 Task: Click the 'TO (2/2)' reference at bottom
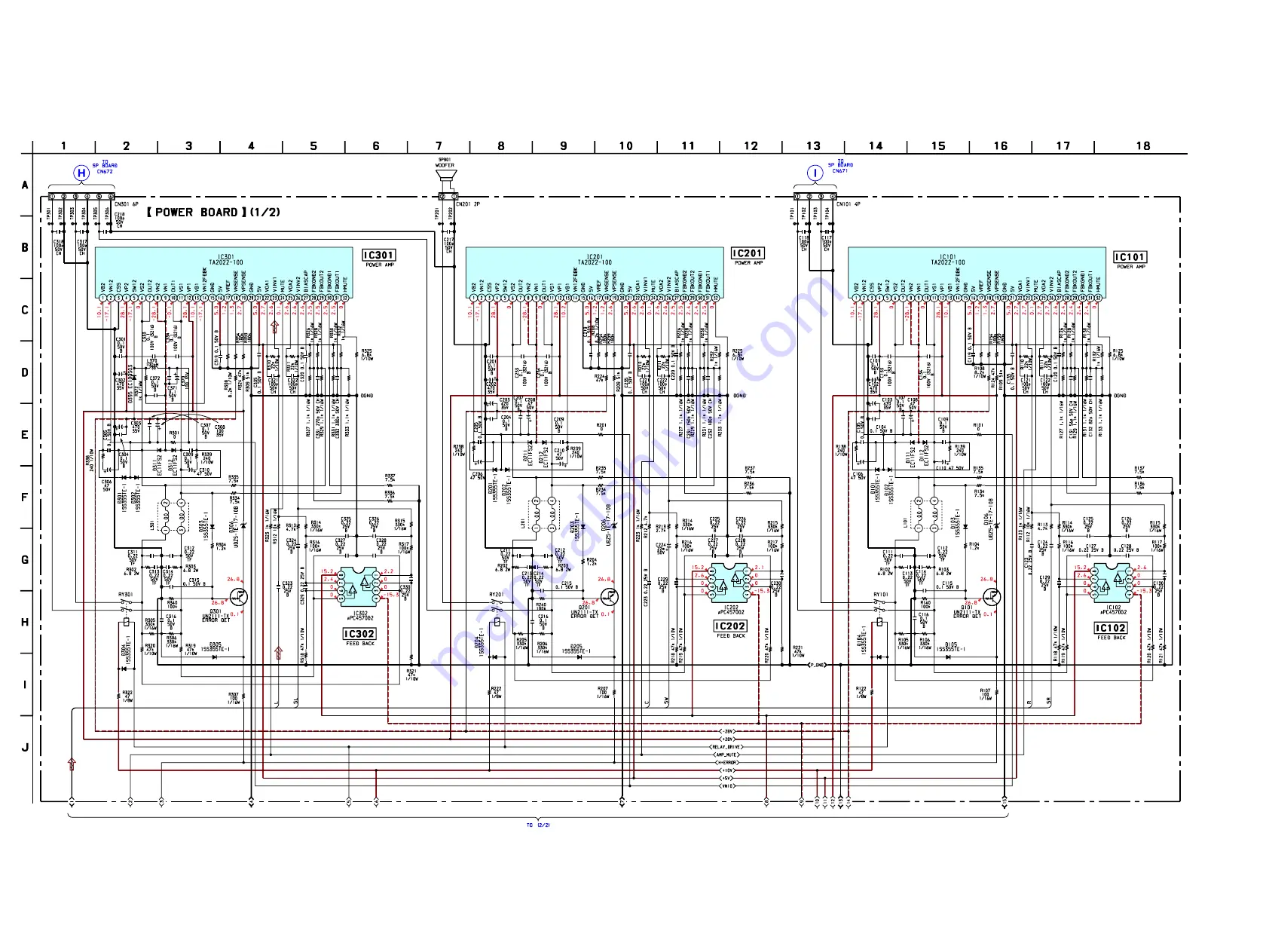click(x=538, y=825)
